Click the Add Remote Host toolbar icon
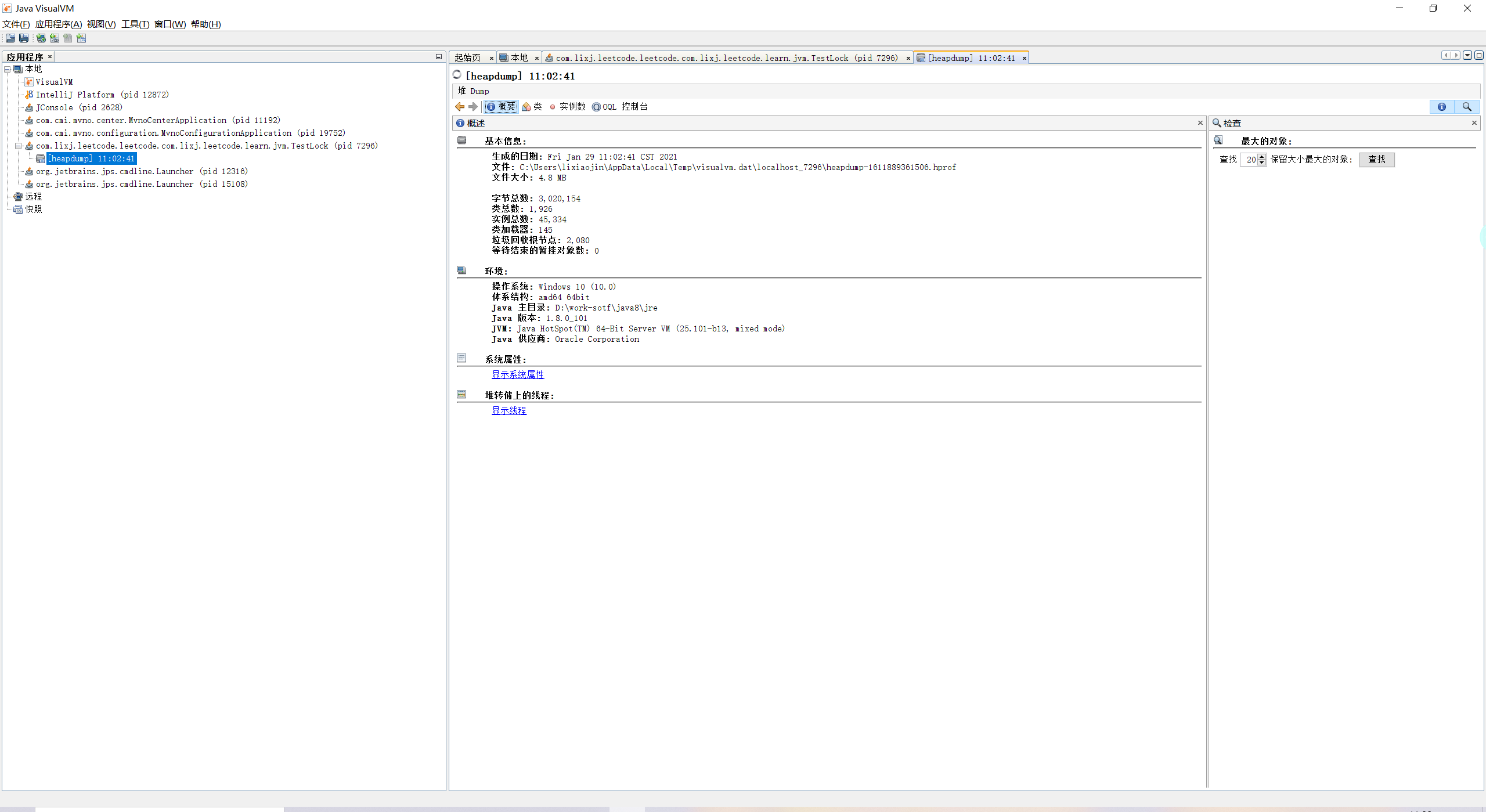Image resolution: width=1486 pixels, height=812 pixels. click(x=41, y=38)
